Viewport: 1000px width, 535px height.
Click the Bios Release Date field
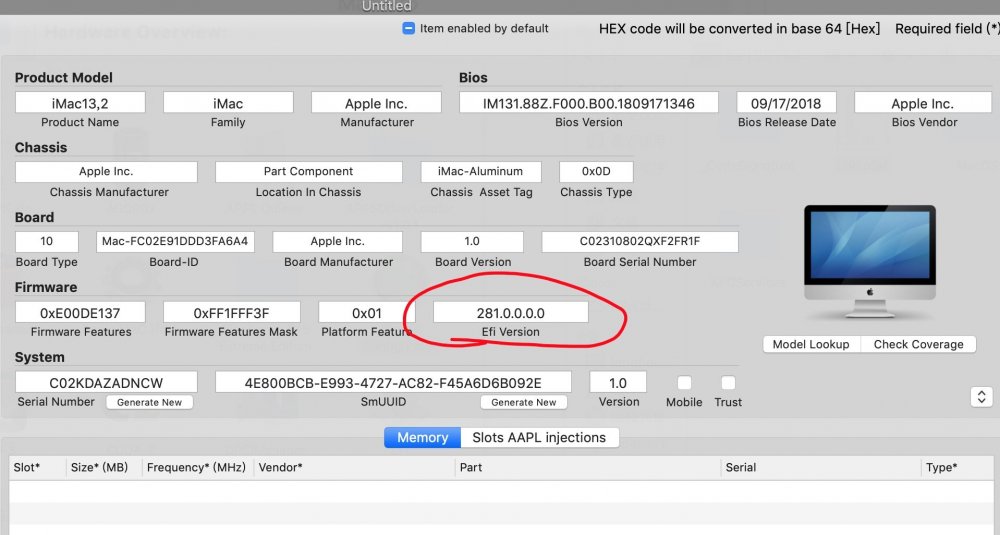tap(786, 103)
